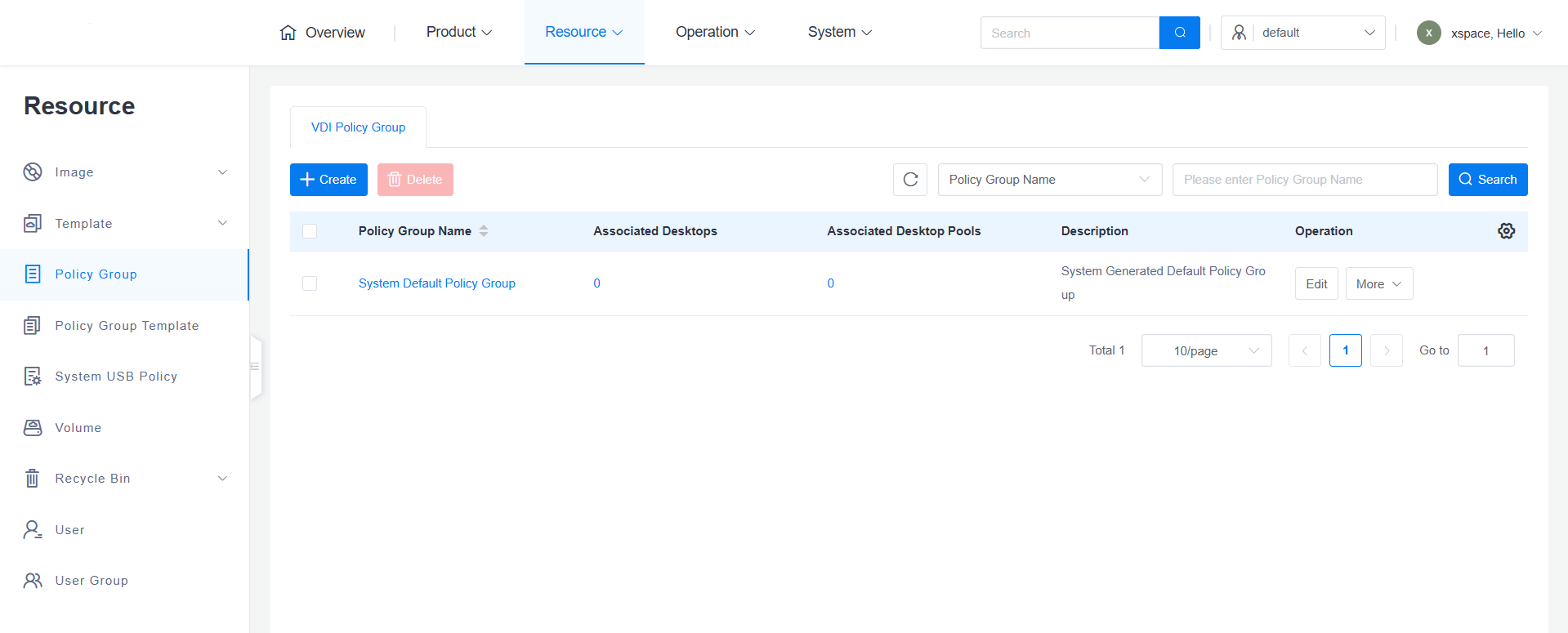This screenshot has width=1568, height=633.
Task: Open System Default Policy Group link
Action: click(436, 283)
